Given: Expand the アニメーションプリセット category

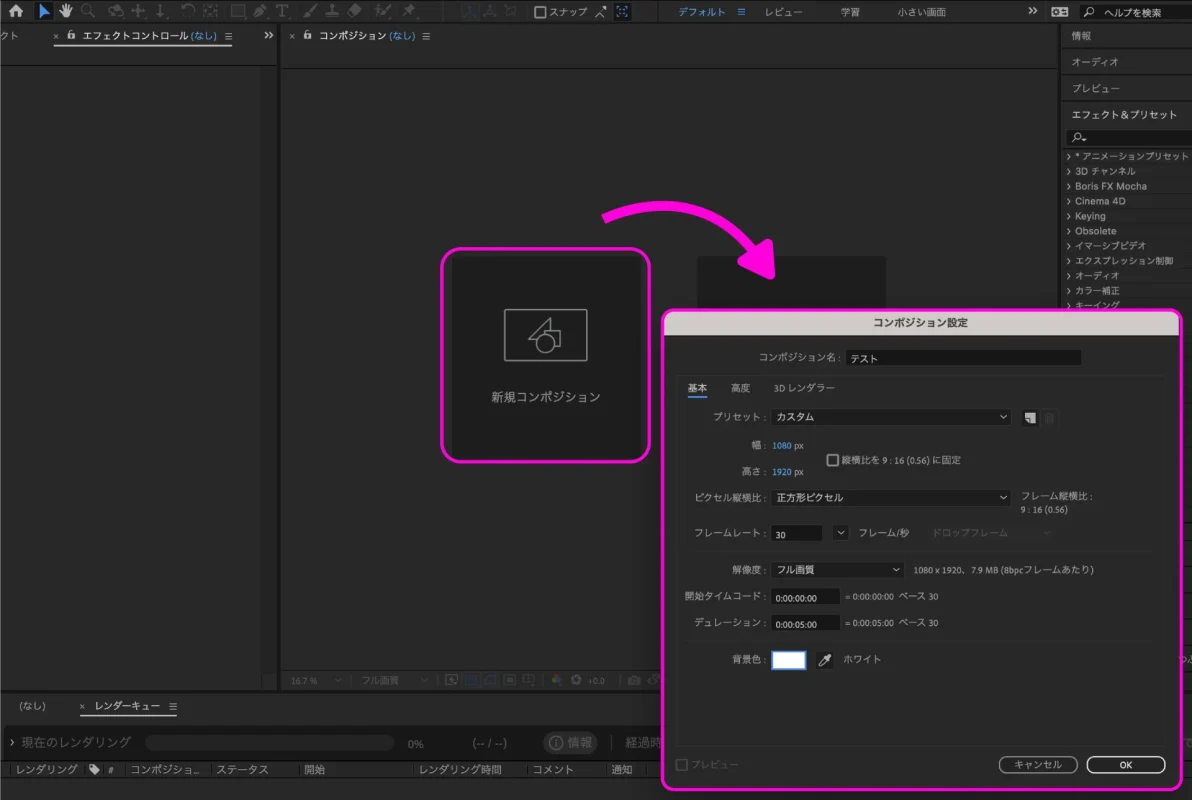Looking at the screenshot, I should [1069, 156].
